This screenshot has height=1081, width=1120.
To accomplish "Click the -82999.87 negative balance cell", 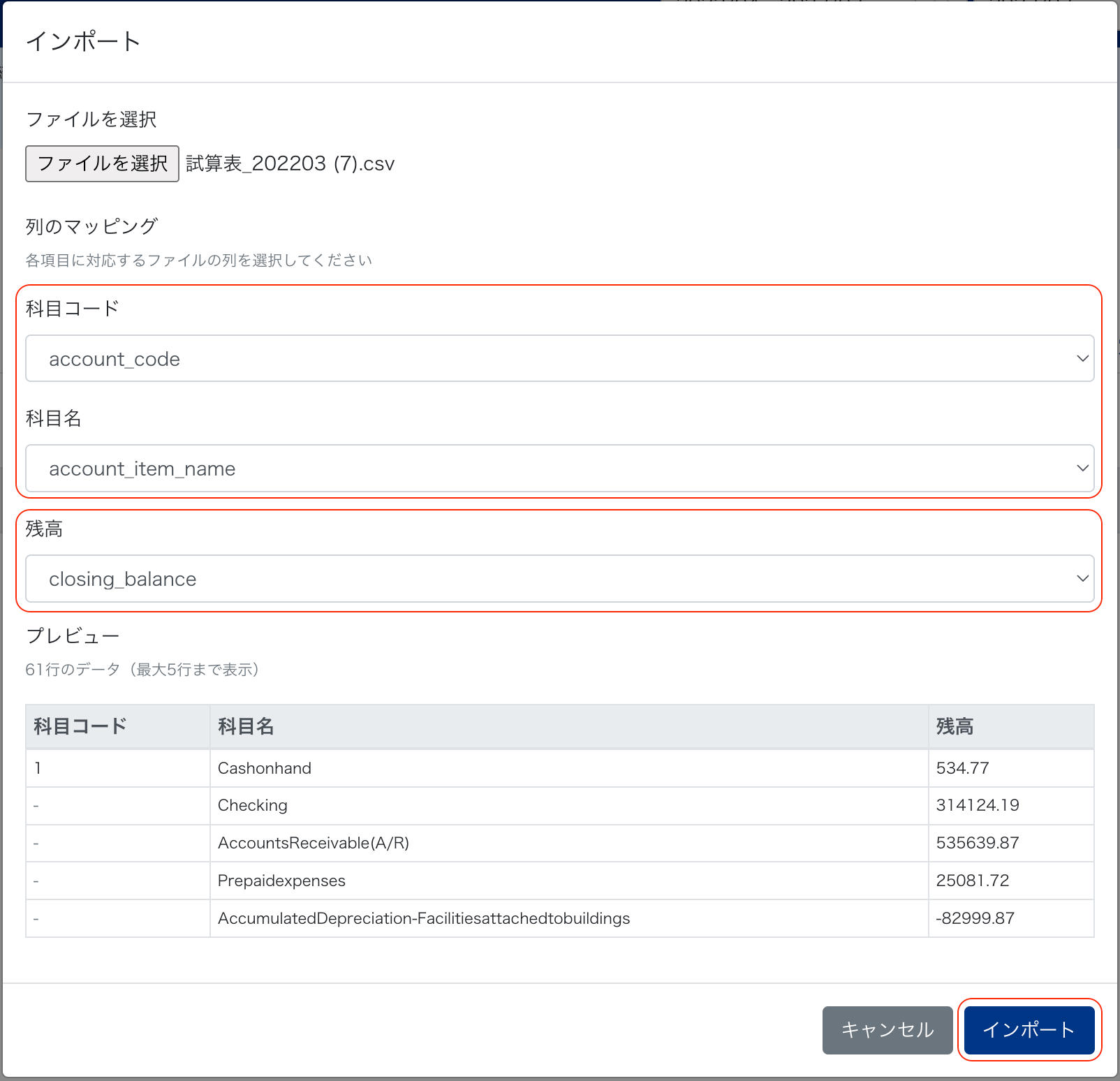I will coord(975,918).
